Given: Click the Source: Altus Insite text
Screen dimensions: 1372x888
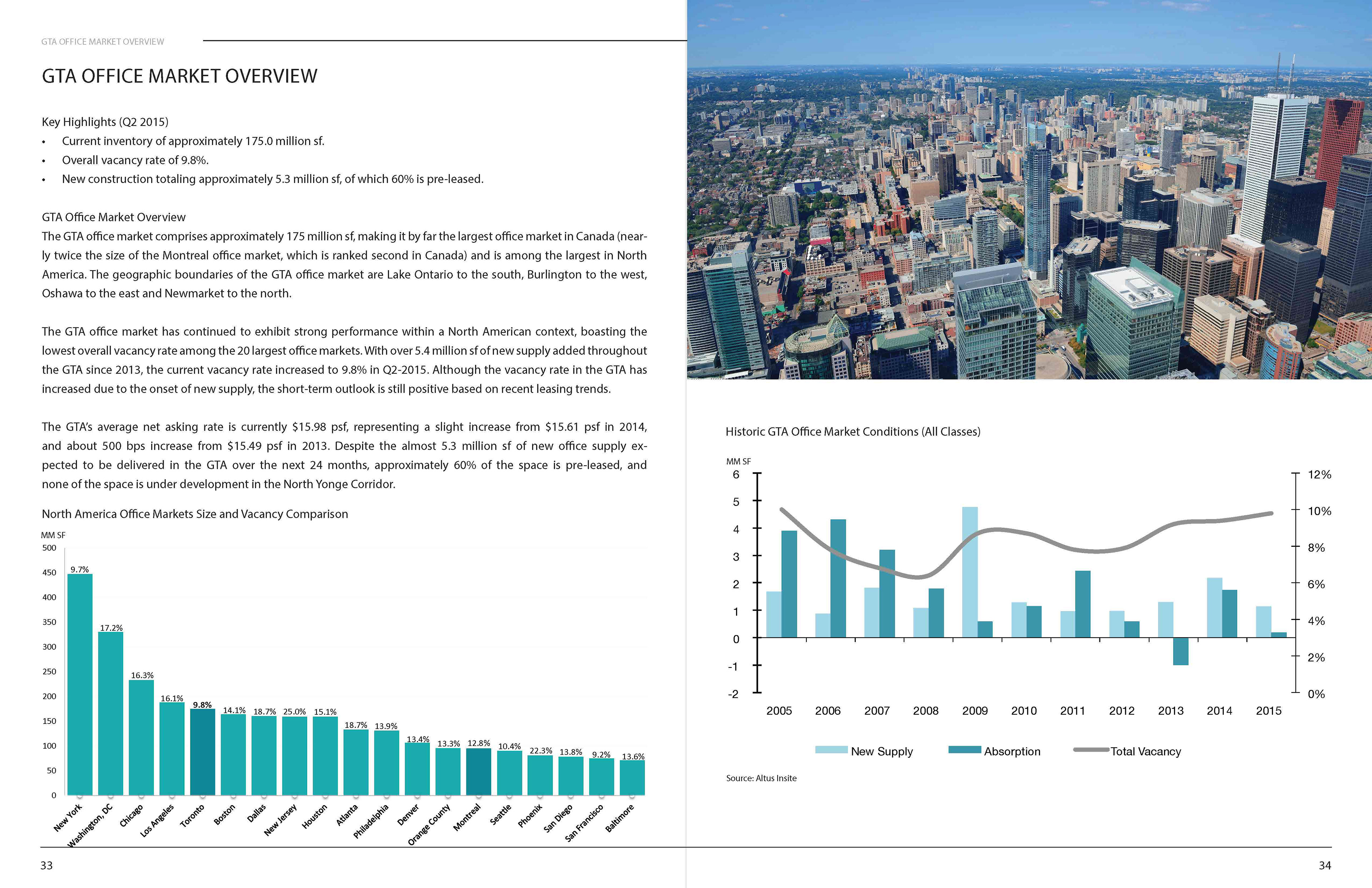Looking at the screenshot, I should click(x=761, y=778).
